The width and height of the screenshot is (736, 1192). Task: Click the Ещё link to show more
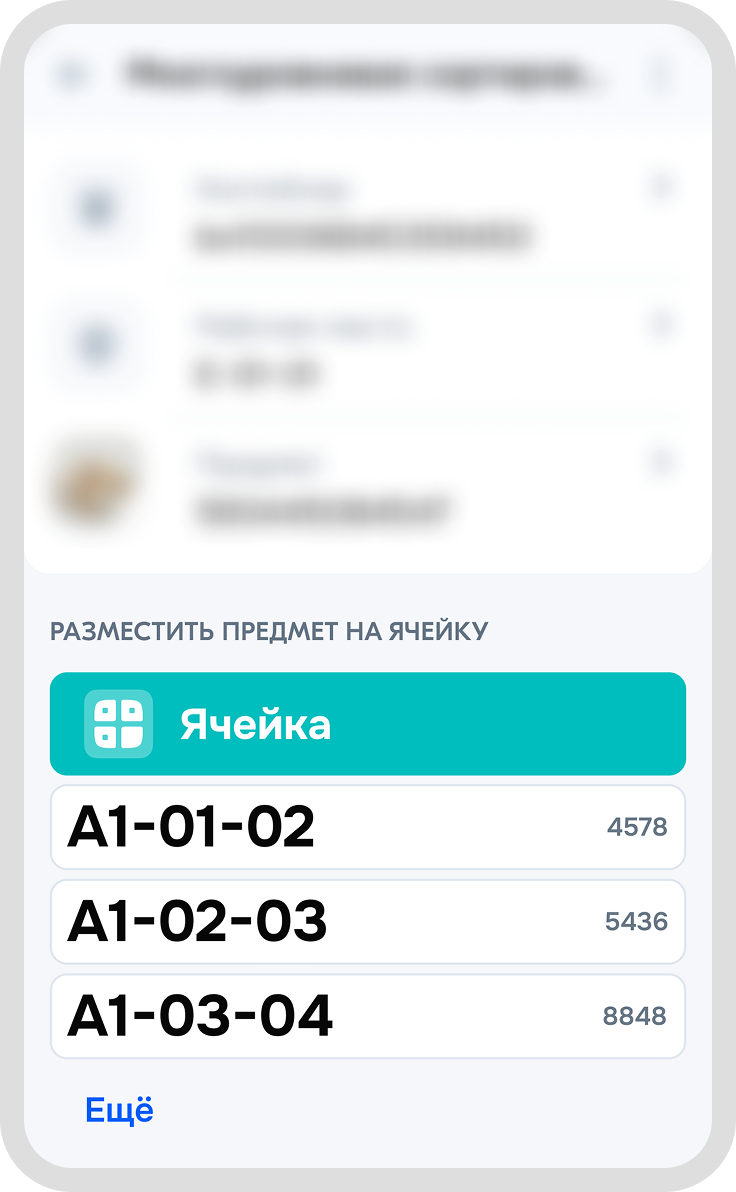pyautogui.click(x=120, y=1110)
